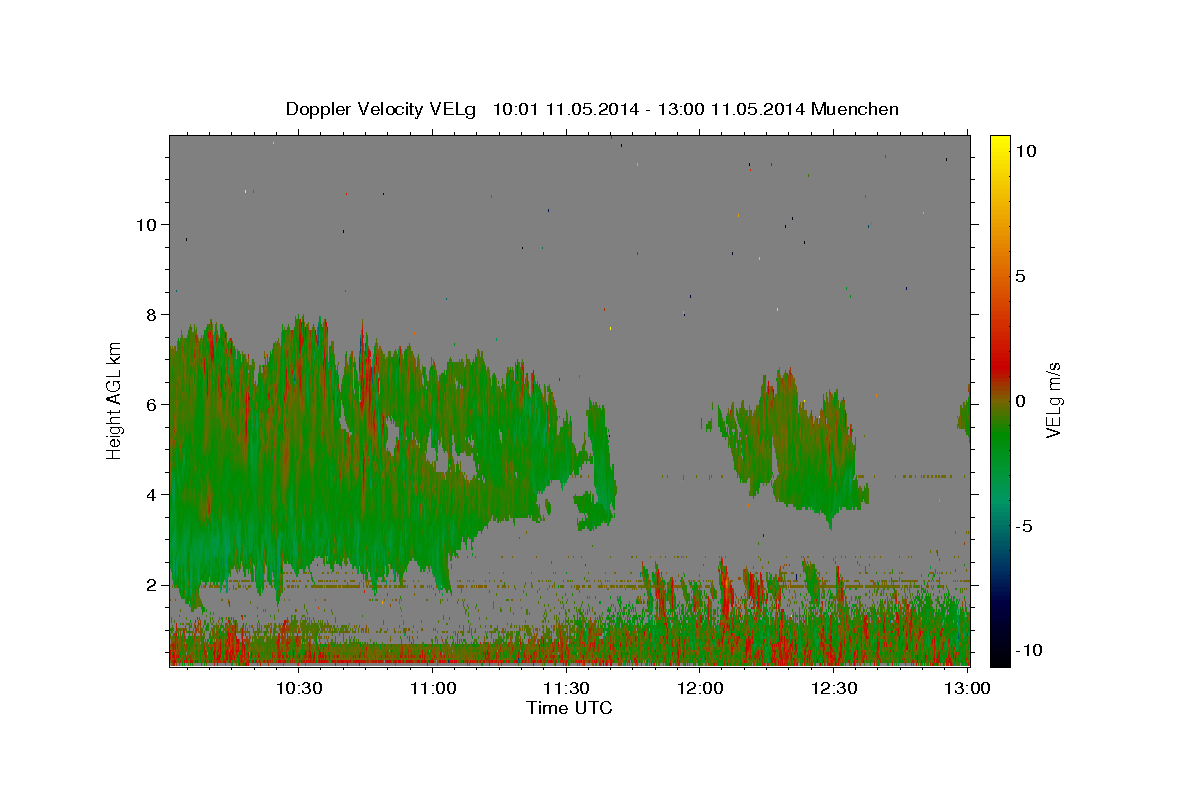
Task: Click the "Muenchen" location text in title
Action: tap(855, 109)
